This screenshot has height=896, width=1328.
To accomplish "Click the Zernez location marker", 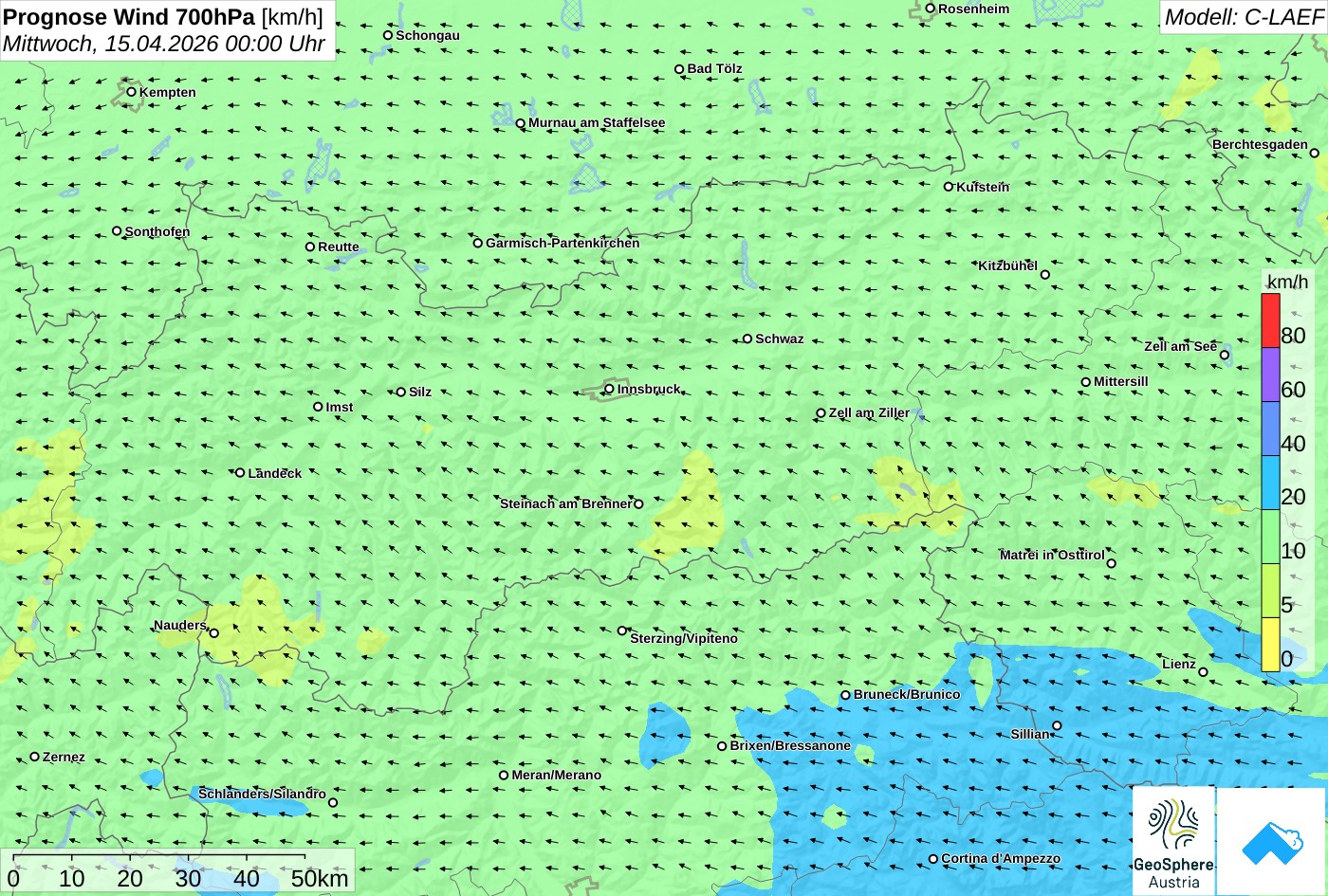I will 34,757.
